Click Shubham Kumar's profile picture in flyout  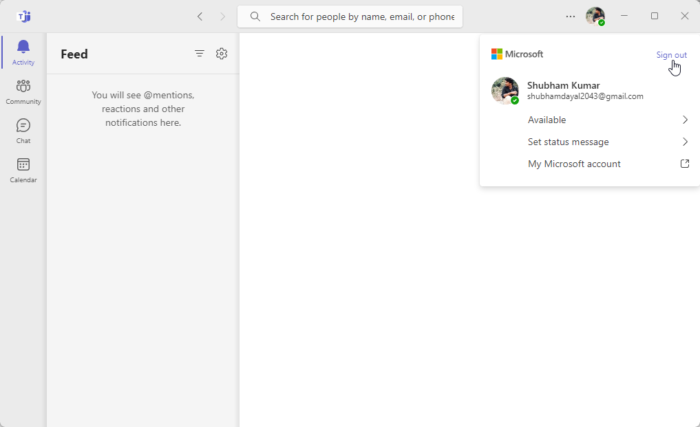pos(505,90)
